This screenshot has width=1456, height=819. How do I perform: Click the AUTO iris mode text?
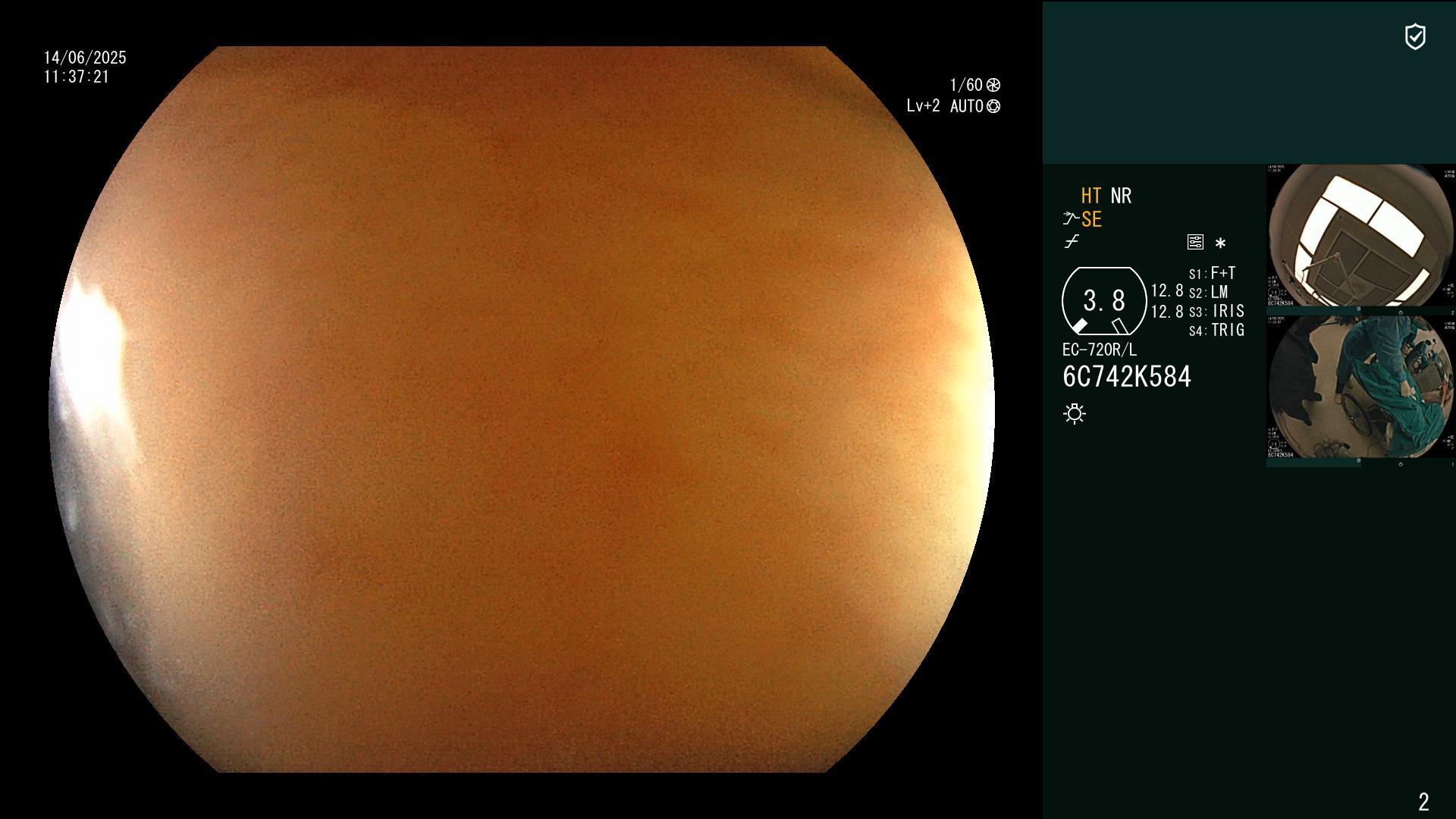point(967,106)
